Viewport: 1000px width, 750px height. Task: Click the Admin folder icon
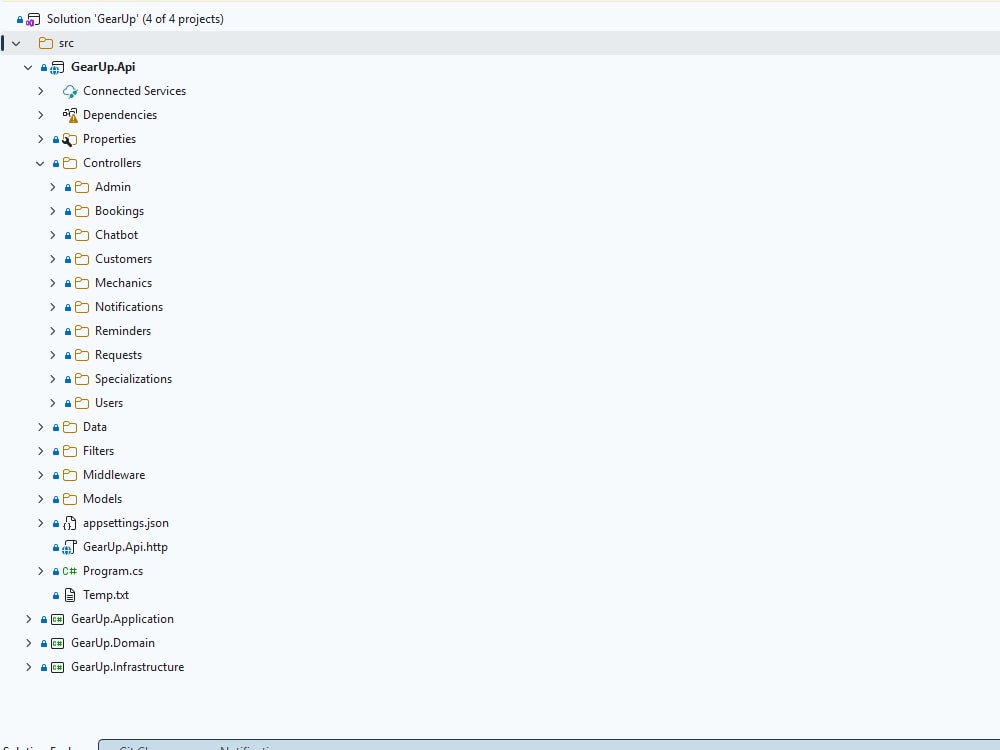[x=82, y=187]
